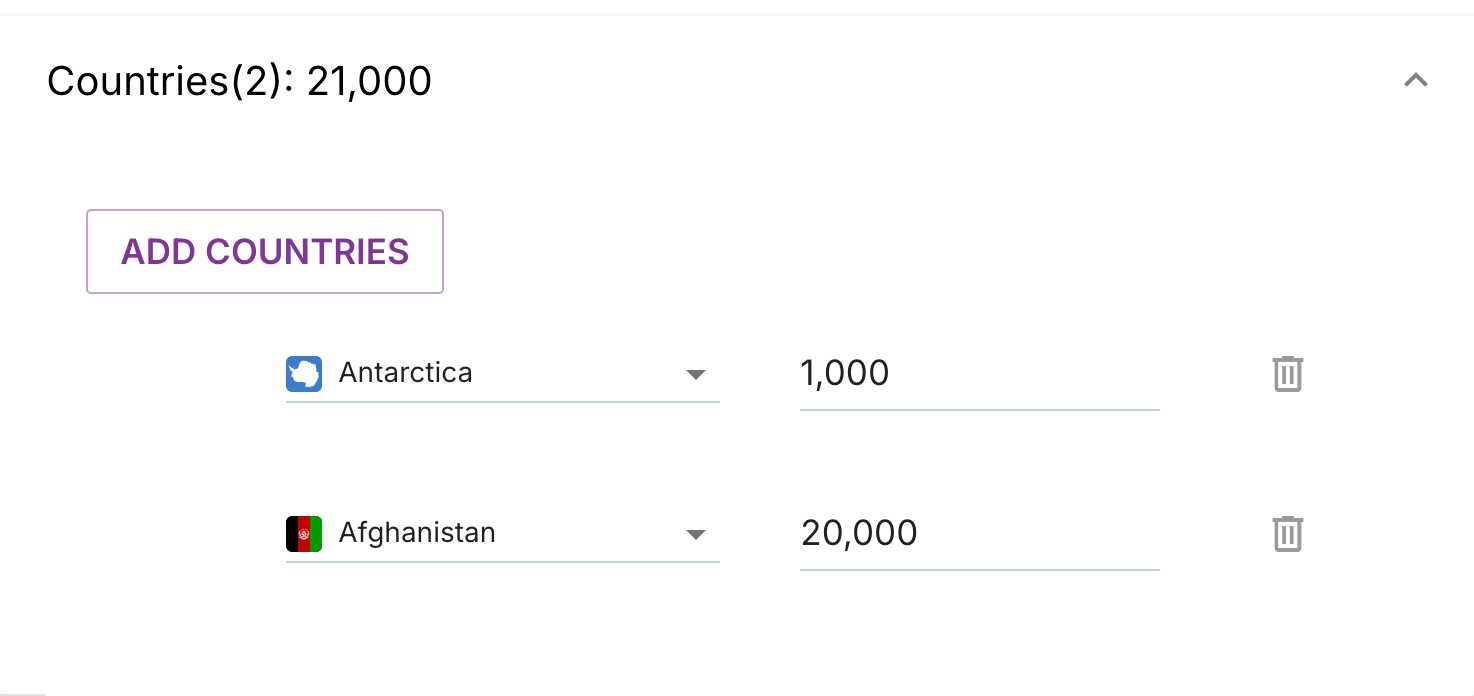Delete the Antarctica row with the trash icon
This screenshot has height=696, width=1474.
click(1287, 373)
